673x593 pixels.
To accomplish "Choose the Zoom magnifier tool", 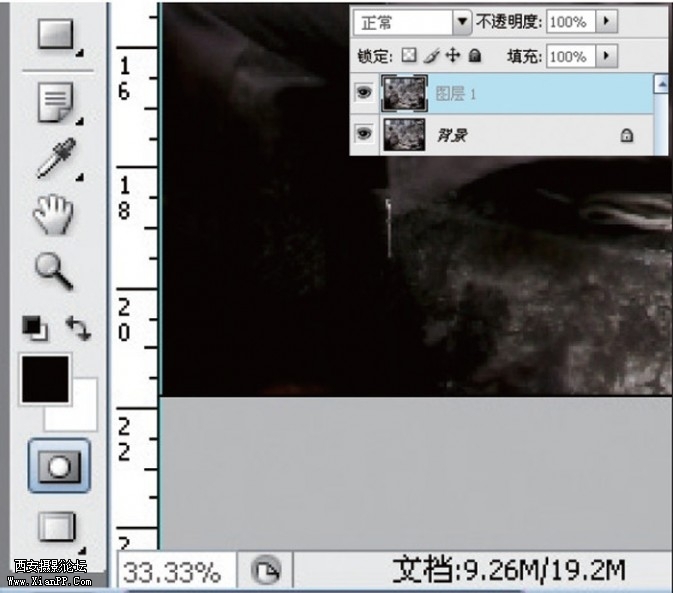I will pos(55,269).
